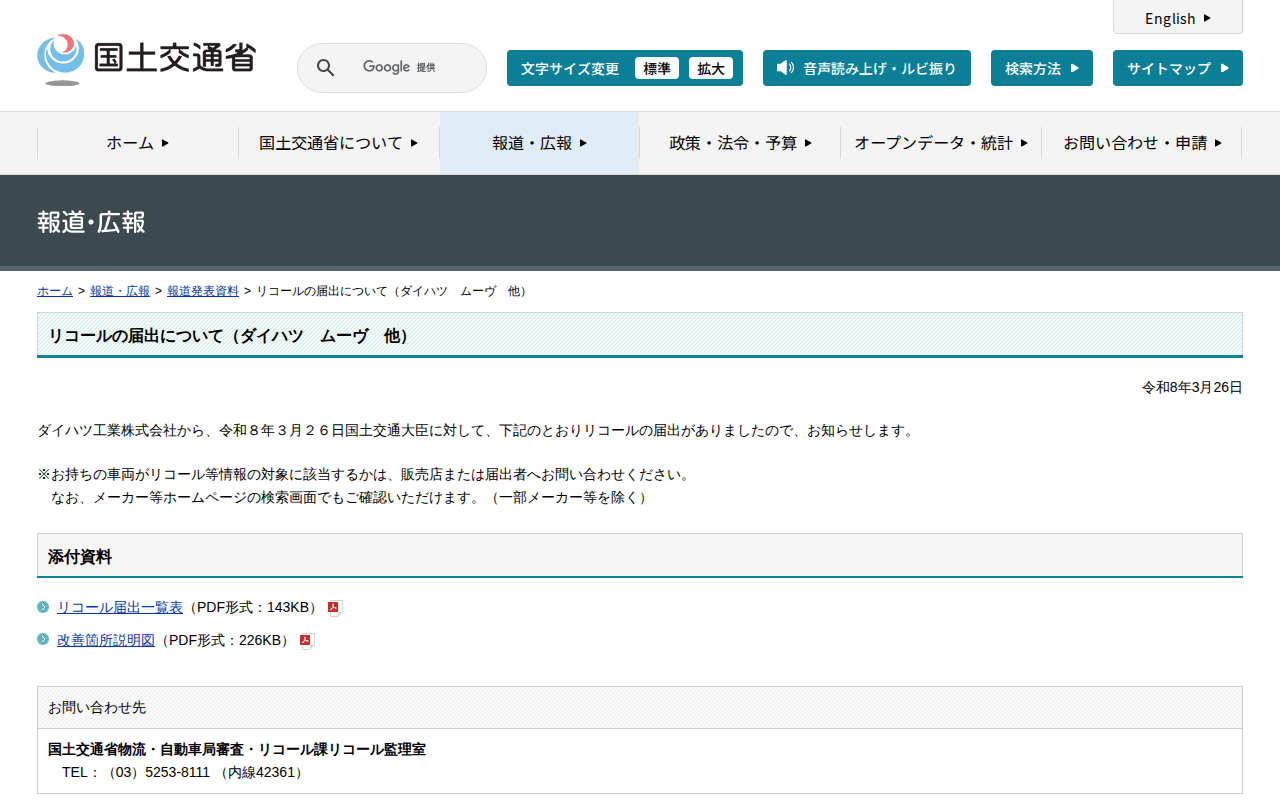Screen dimensions: 1280x800
Task: Click the speaker icon for 音声読み上げ
Action: [x=785, y=68]
